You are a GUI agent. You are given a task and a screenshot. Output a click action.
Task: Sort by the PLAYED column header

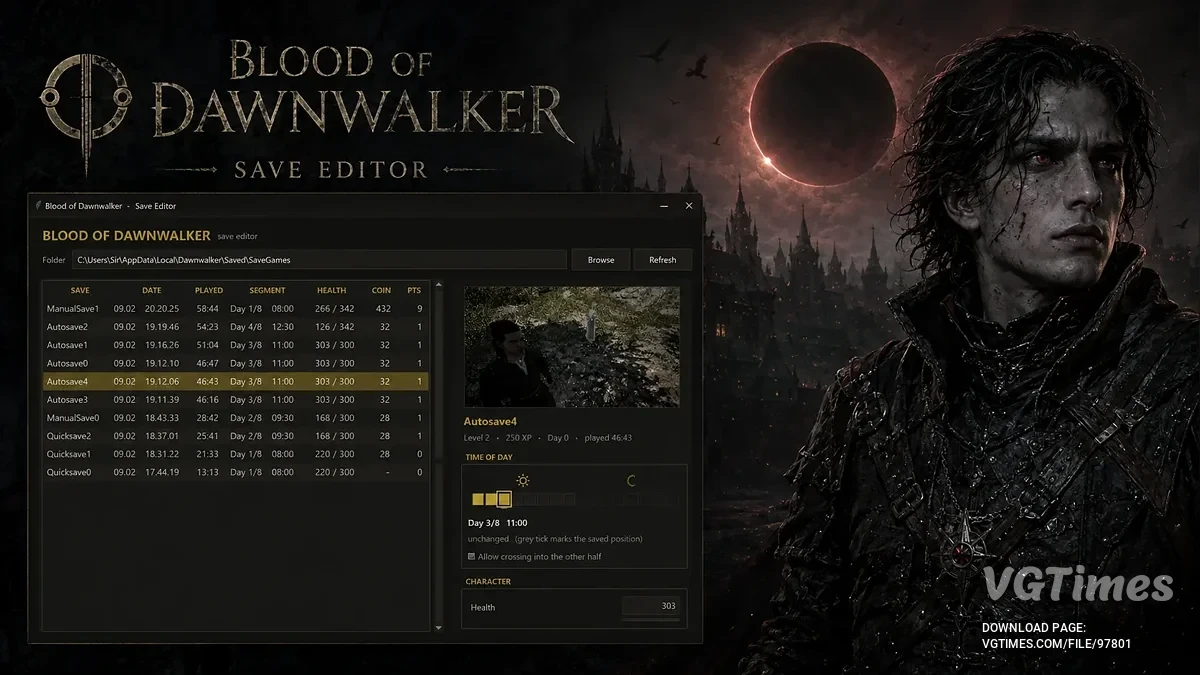(x=209, y=290)
